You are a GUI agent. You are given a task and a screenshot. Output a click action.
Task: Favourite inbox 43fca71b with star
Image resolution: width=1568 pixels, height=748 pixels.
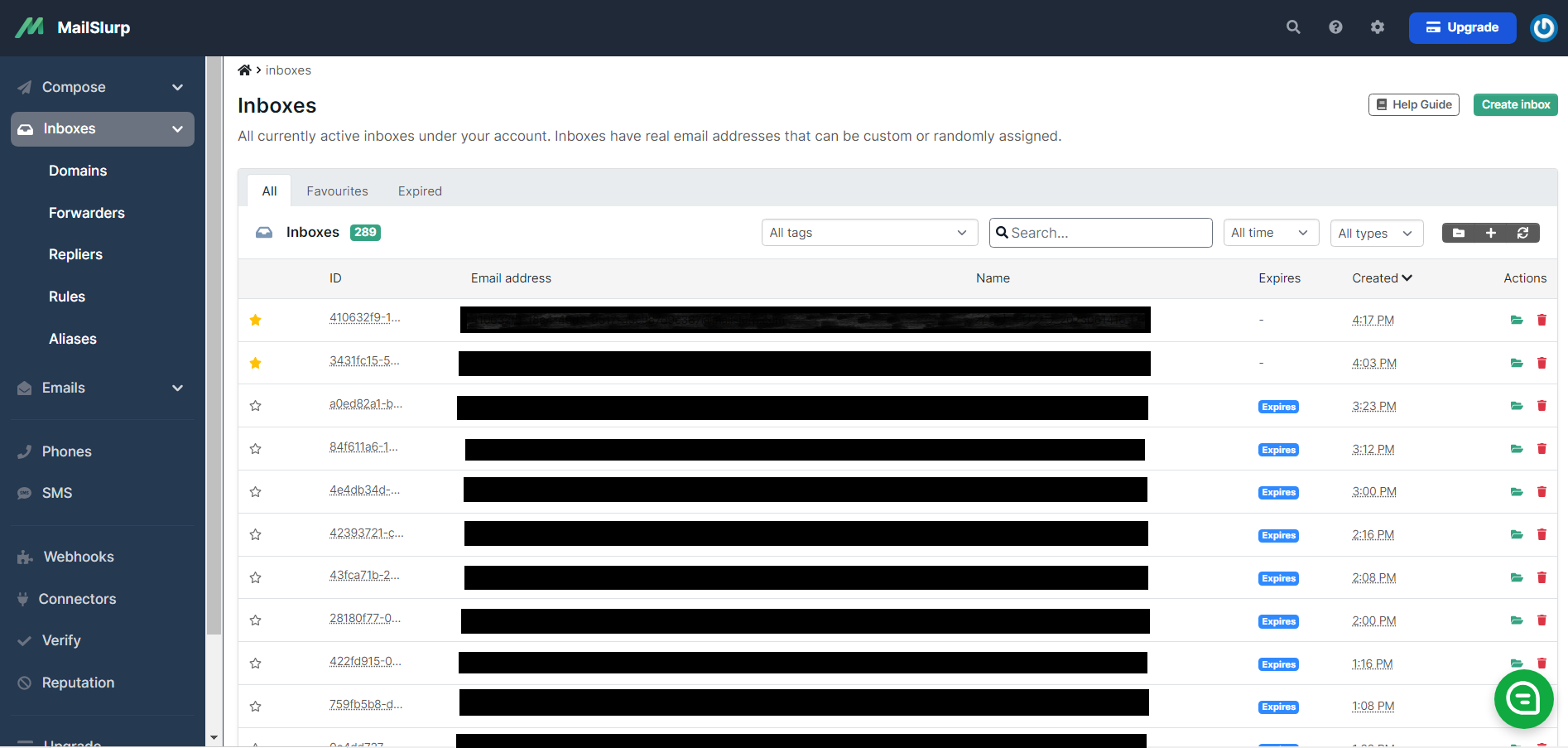point(256,578)
